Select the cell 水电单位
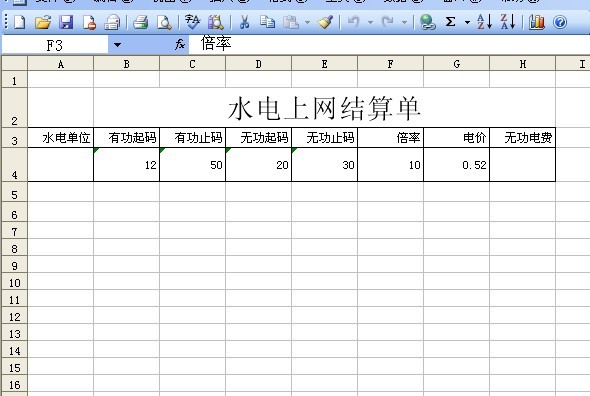The height and width of the screenshot is (396, 590). point(61,138)
